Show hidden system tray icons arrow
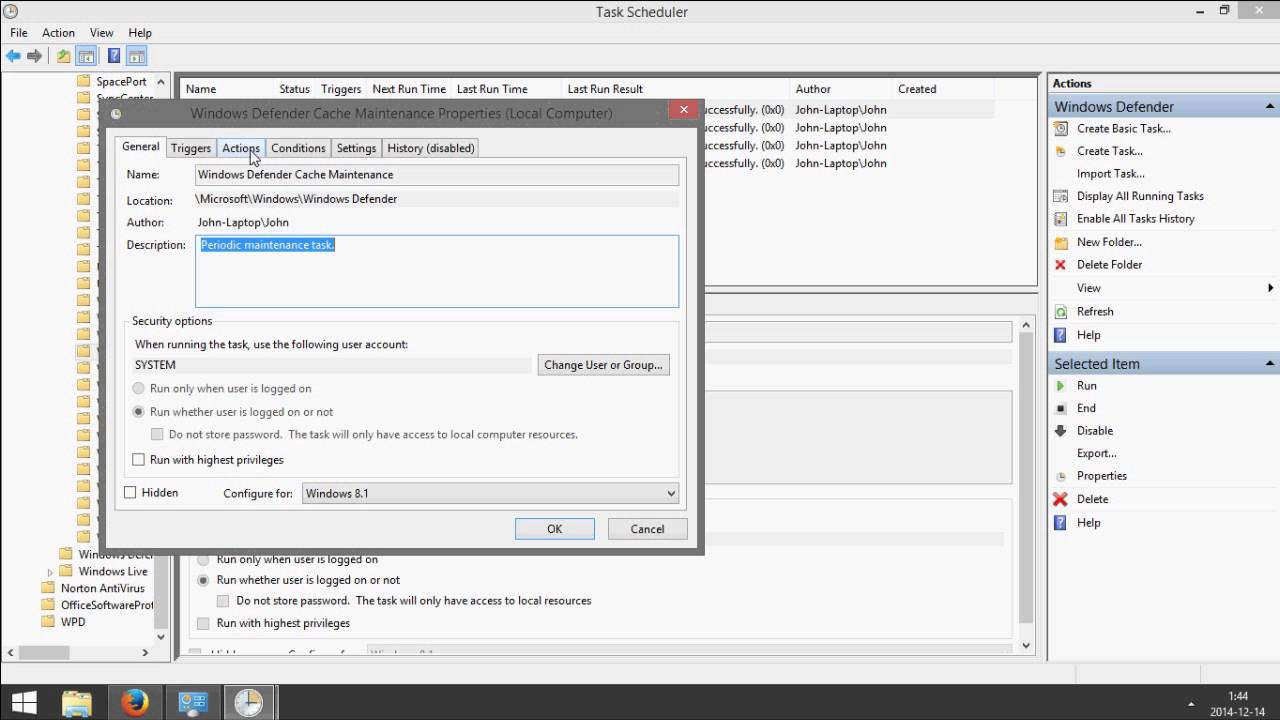Viewport: 1280px width, 720px height. (x=1191, y=703)
